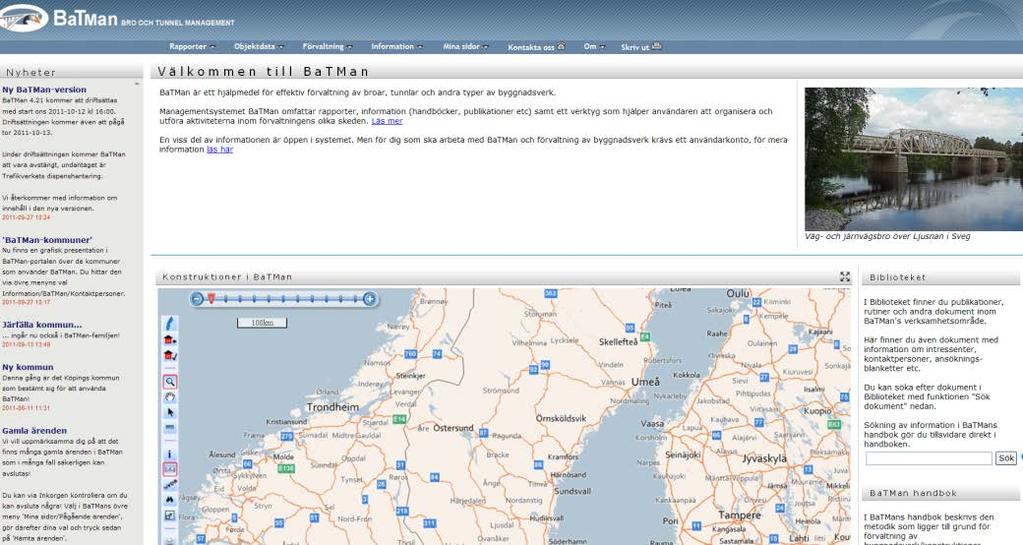Click the photo caption 'Väg- och järnvägsbro över Ljusnan'
The width and height of the screenshot is (1023, 545).
[887, 236]
